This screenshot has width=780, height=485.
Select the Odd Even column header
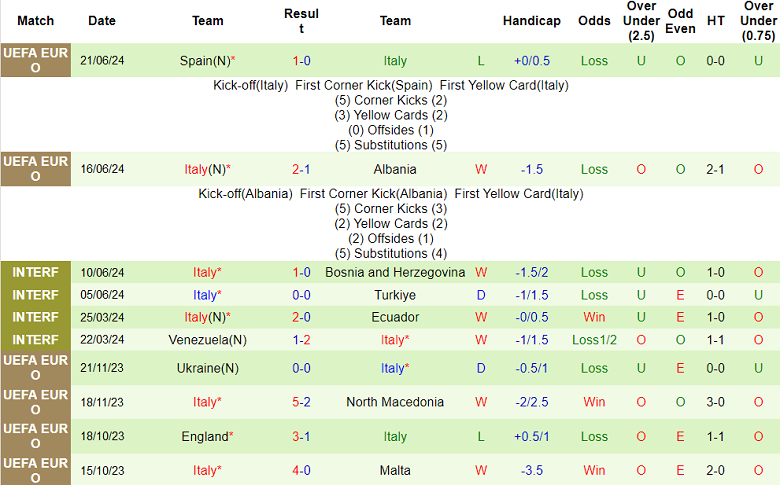680,20
